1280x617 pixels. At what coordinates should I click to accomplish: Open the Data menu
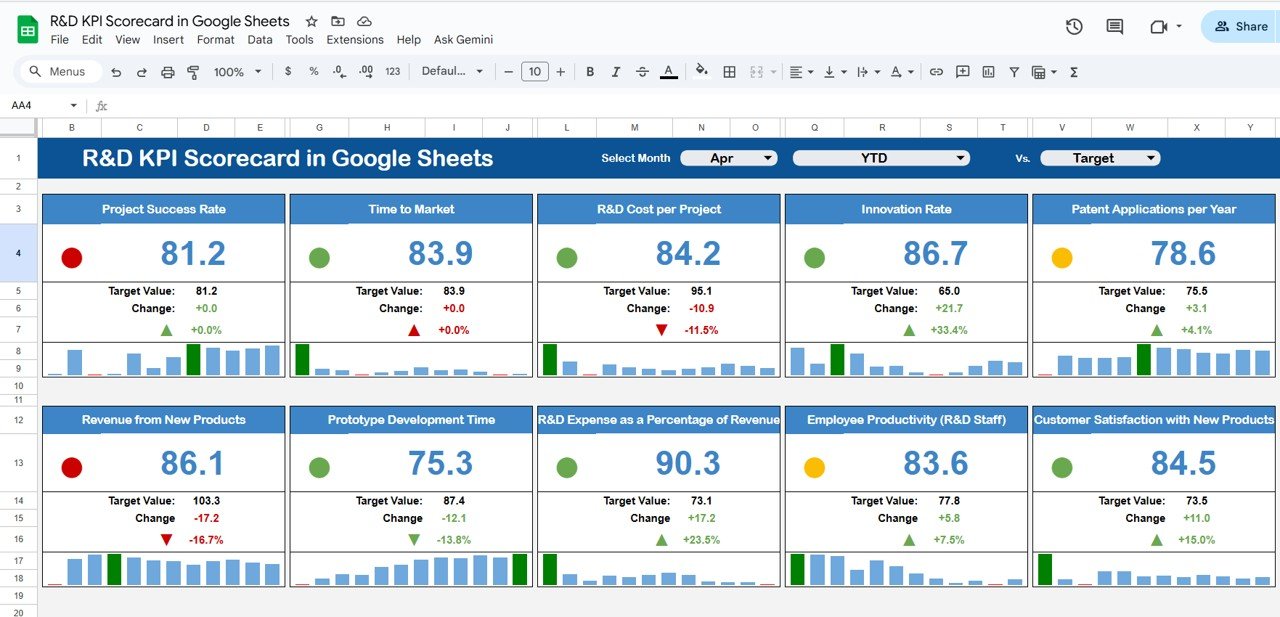[260, 40]
